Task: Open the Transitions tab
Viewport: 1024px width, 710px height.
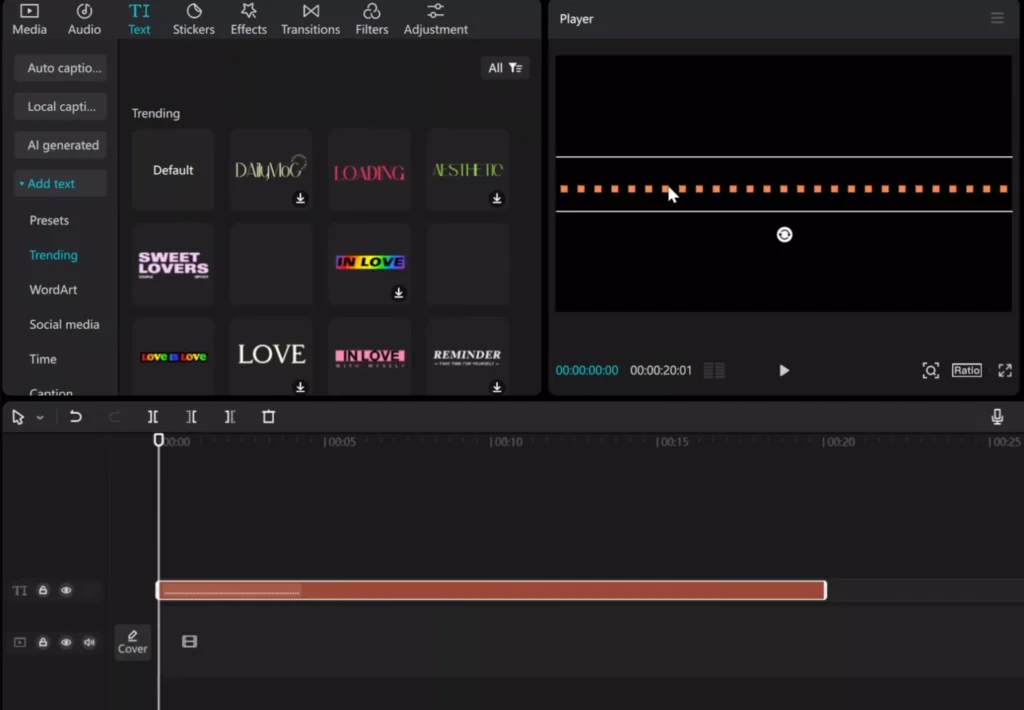Action: pos(310,19)
